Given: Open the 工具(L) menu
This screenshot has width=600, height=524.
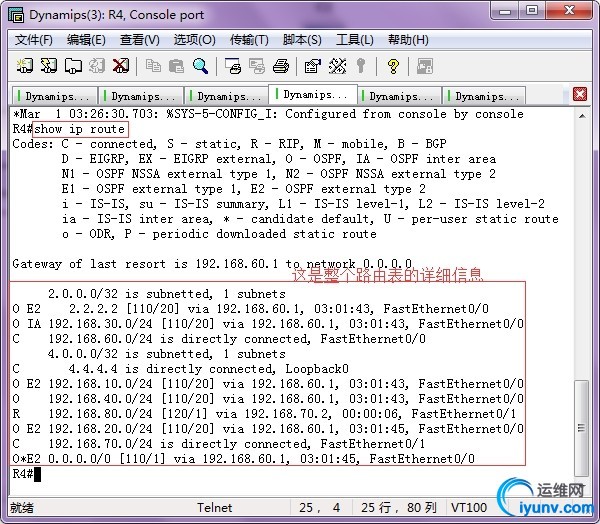Looking at the screenshot, I should 355,40.
